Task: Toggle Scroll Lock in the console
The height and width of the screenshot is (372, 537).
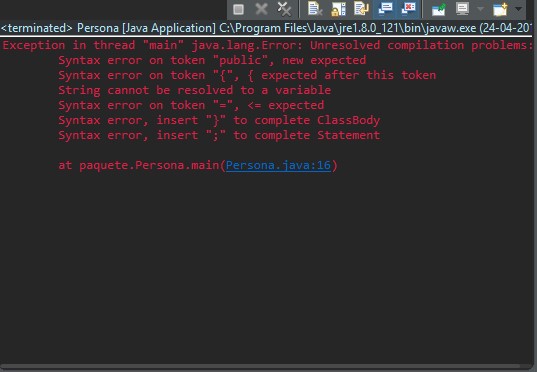Action: [338, 9]
